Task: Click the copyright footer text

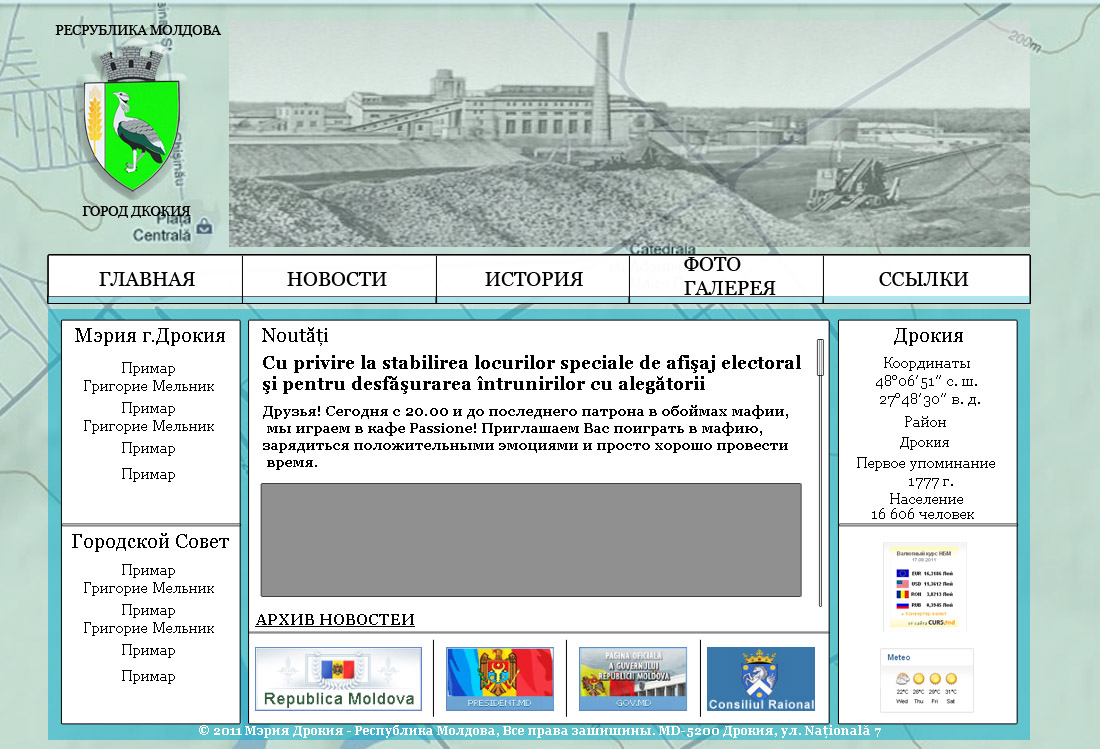Action: [x=539, y=731]
